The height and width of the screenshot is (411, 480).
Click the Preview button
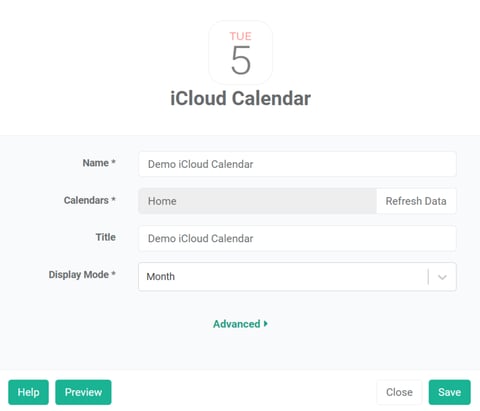[x=83, y=392]
